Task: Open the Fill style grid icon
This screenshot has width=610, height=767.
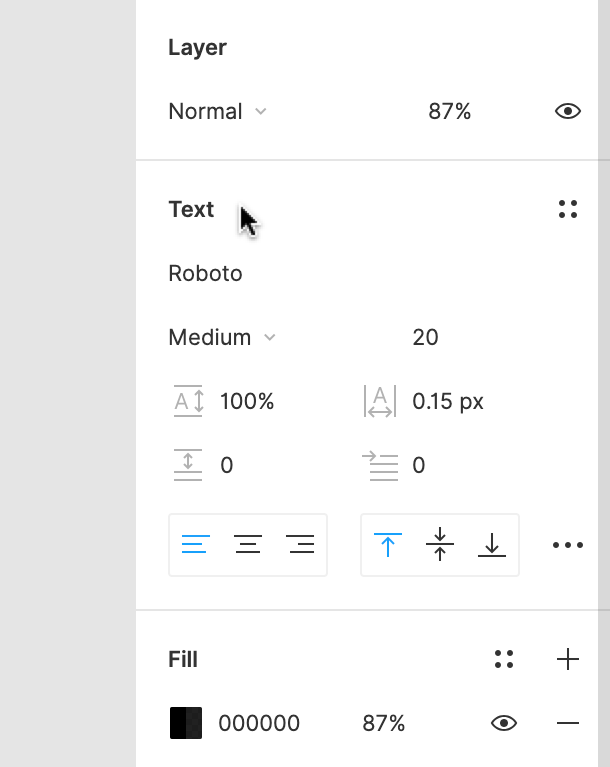Action: click(x=504, y=659)
